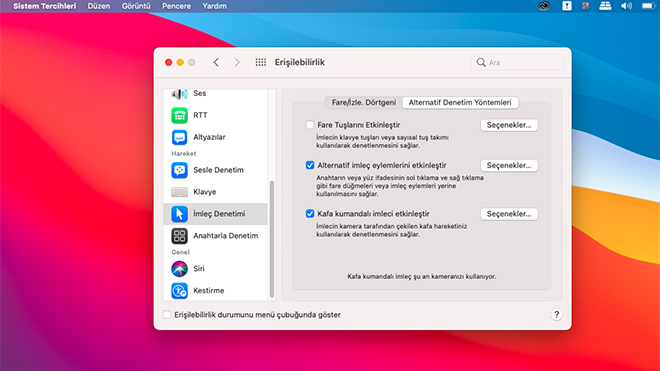Select Klavye label in the sidebar
The image size is (660, 371).
tap(205, 192)
